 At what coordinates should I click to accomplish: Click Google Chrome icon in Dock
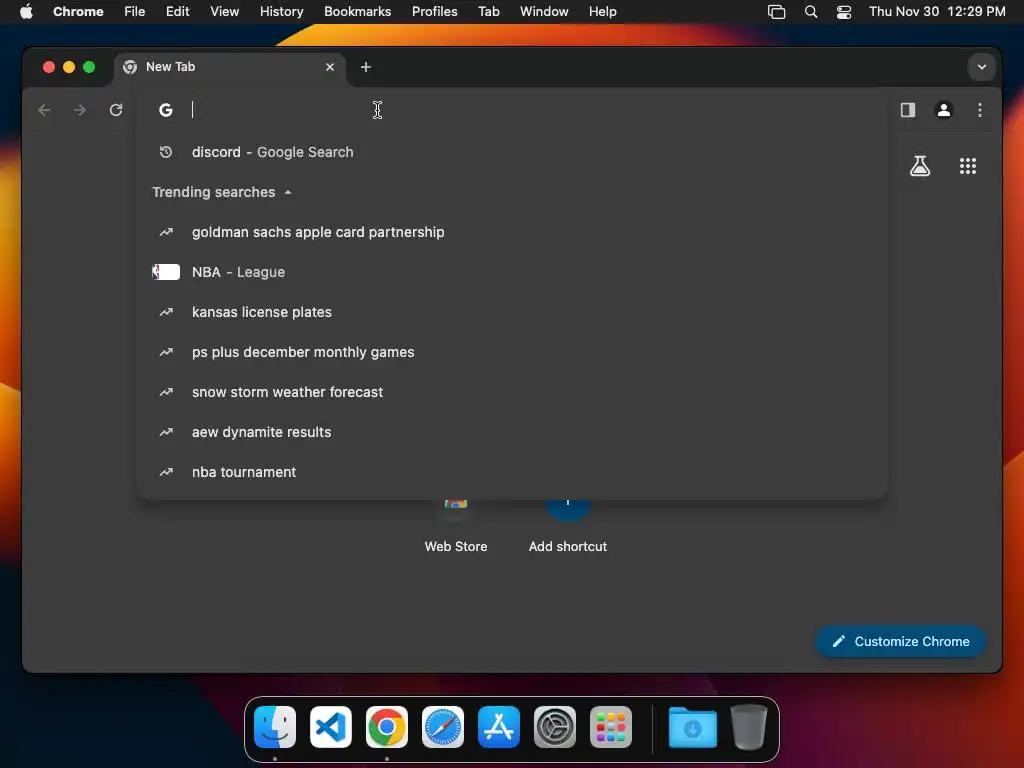click(x=387, y=727)
